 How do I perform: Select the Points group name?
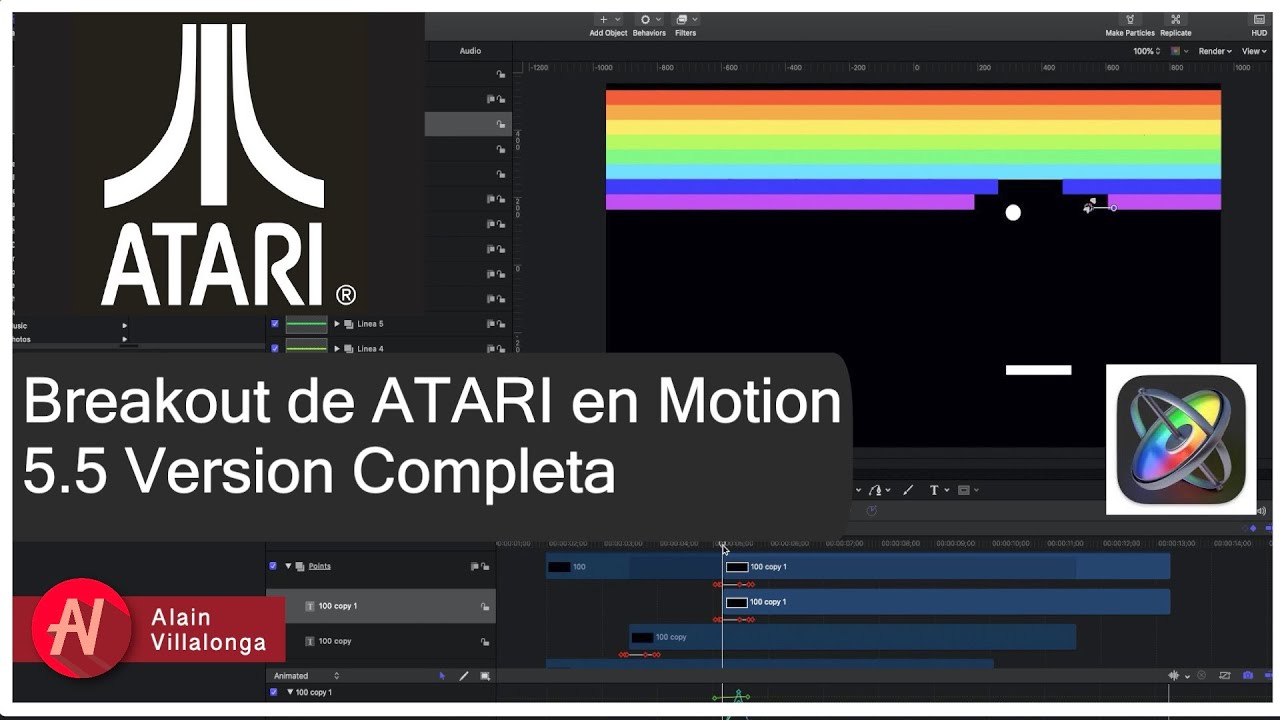click(x=319, y=566)
